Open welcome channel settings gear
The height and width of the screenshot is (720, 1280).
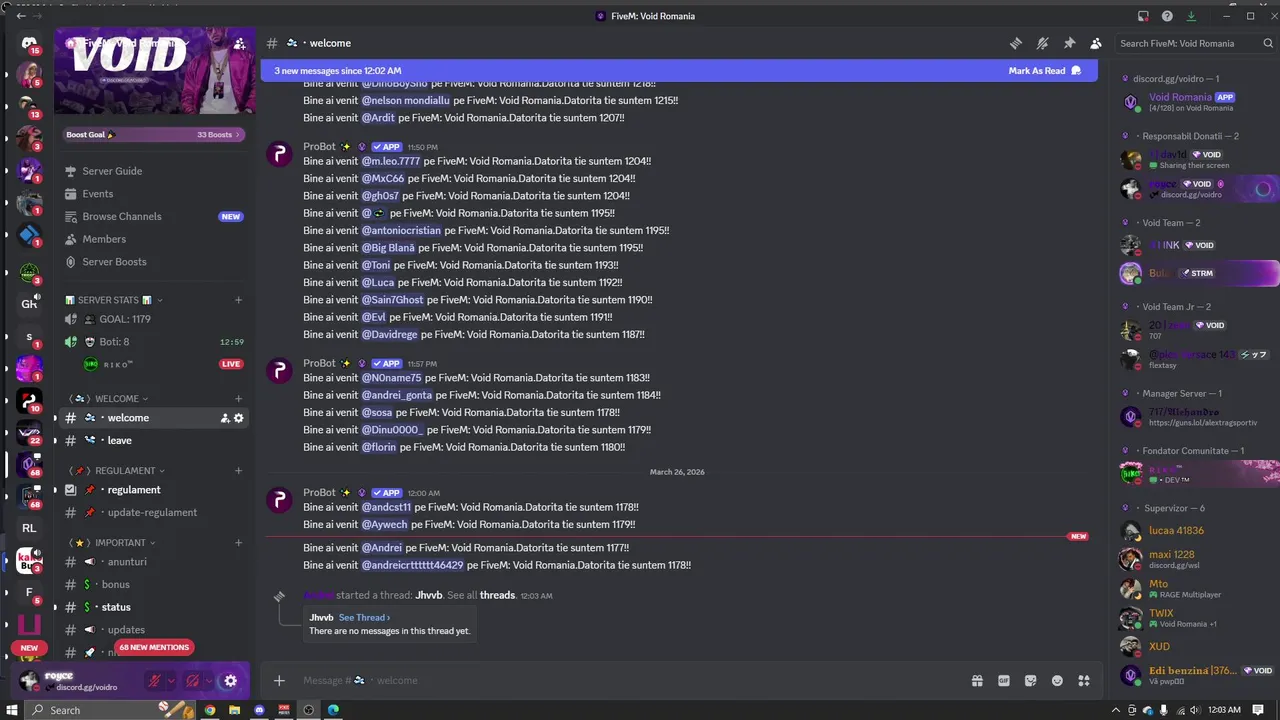click(x=238, y=418)
